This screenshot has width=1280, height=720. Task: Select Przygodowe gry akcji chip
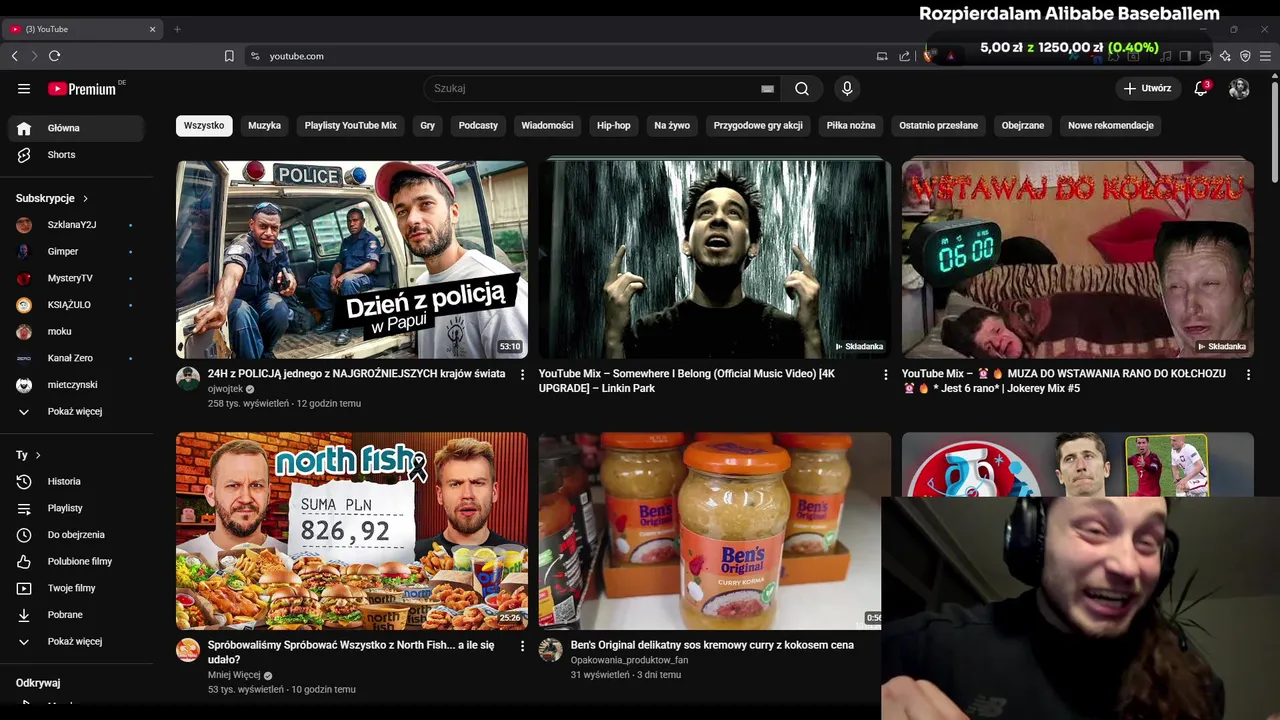[758, 126]
